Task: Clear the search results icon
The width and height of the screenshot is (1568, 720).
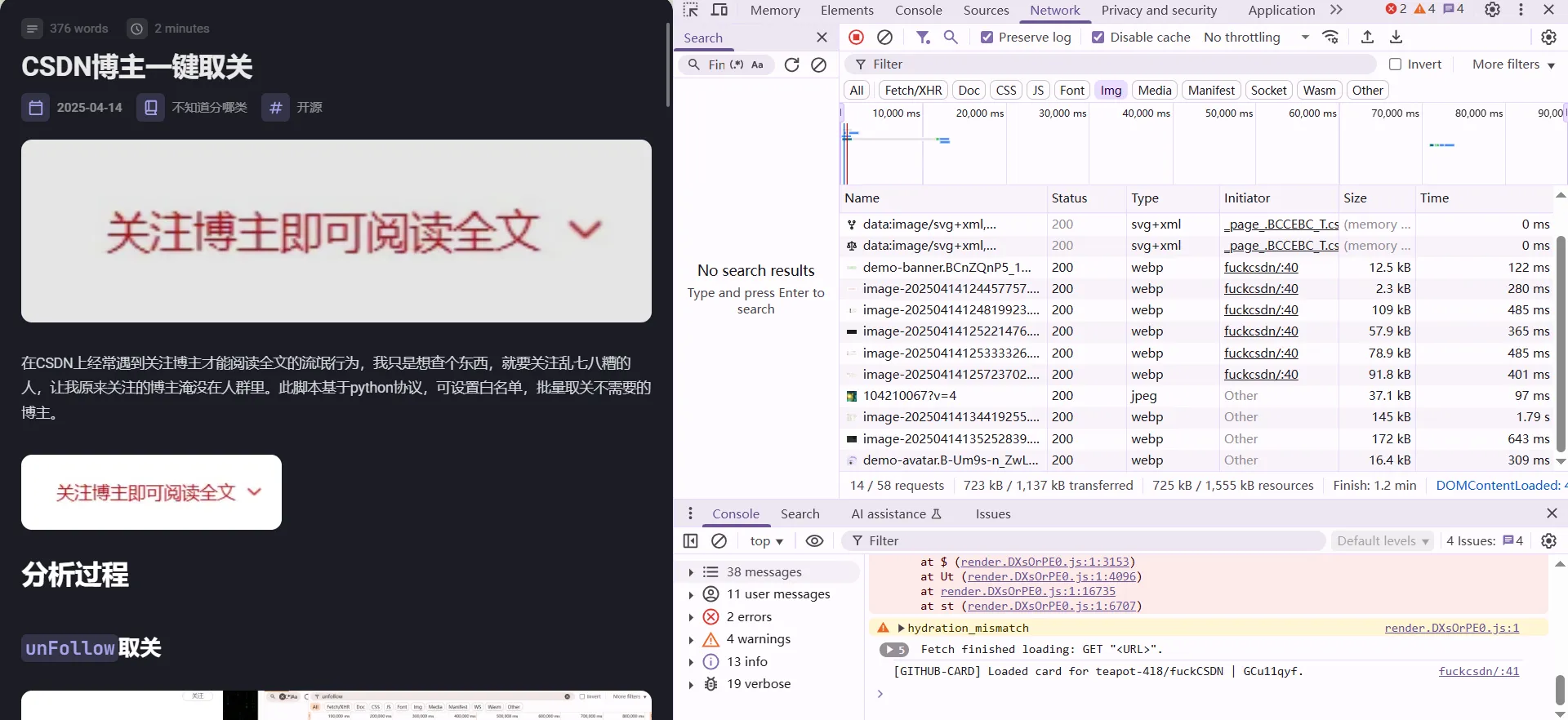Action: (818, 64)
